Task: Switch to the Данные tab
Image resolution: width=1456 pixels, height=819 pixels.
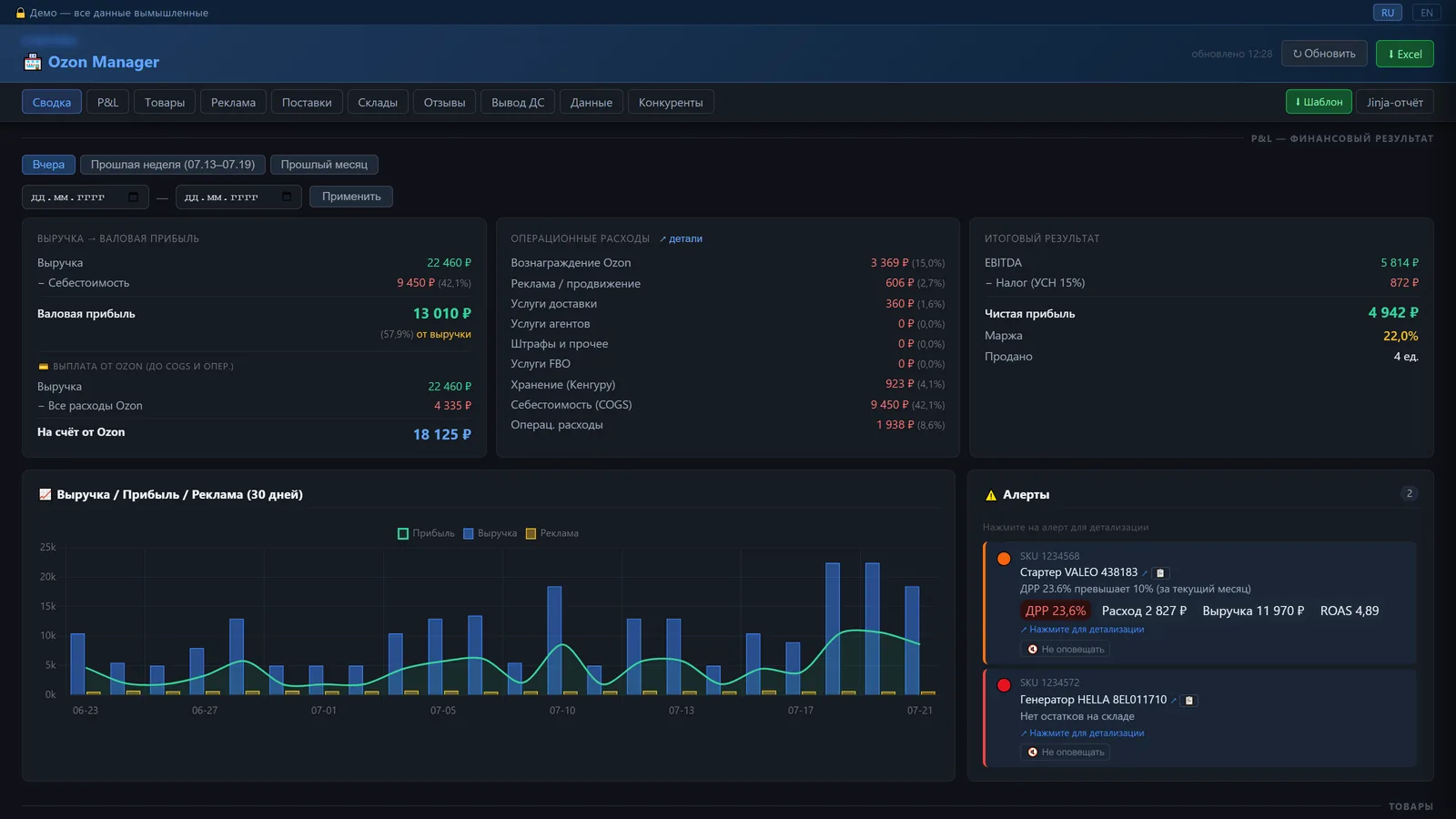Action: click(591, 102)
